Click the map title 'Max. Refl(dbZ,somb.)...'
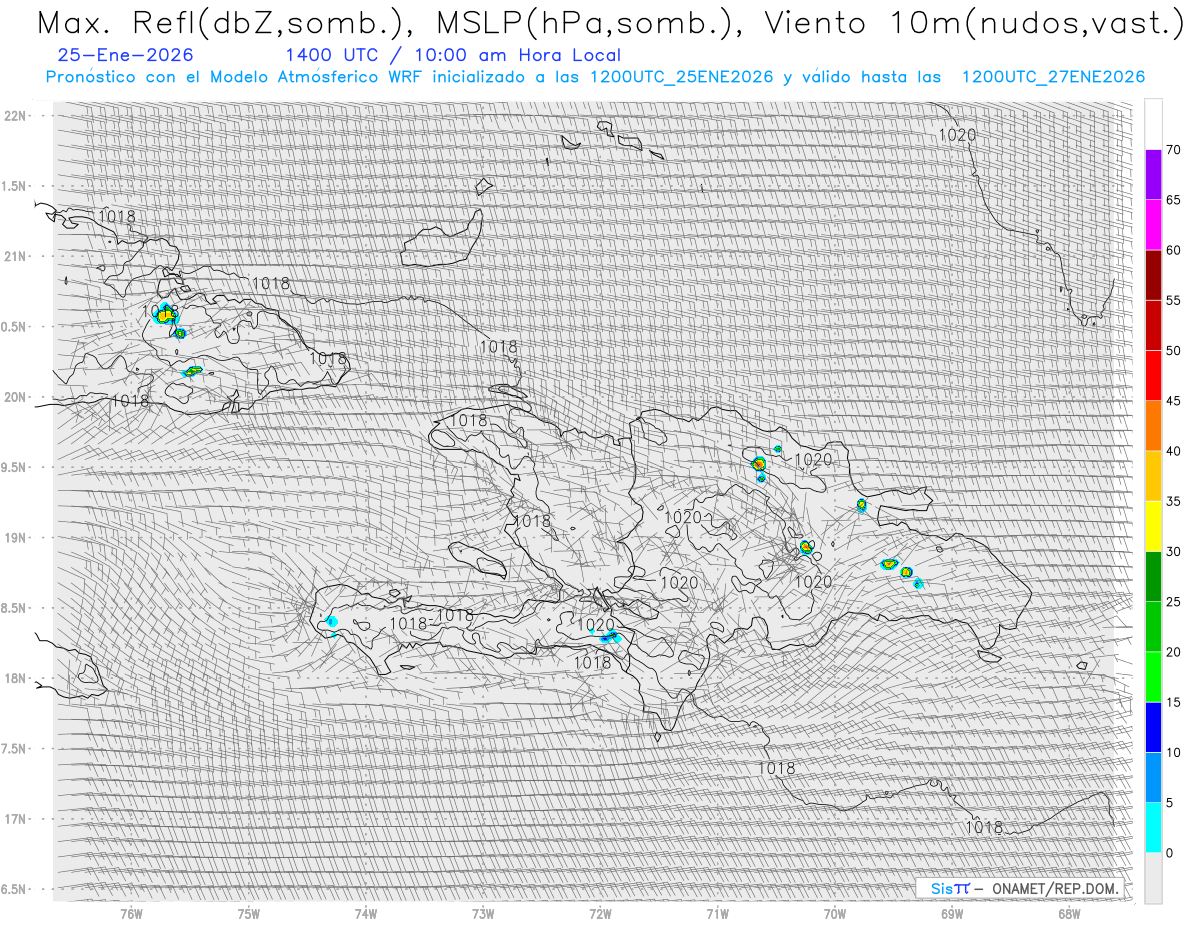This screenshot has height=927, width=1200. 610,22
